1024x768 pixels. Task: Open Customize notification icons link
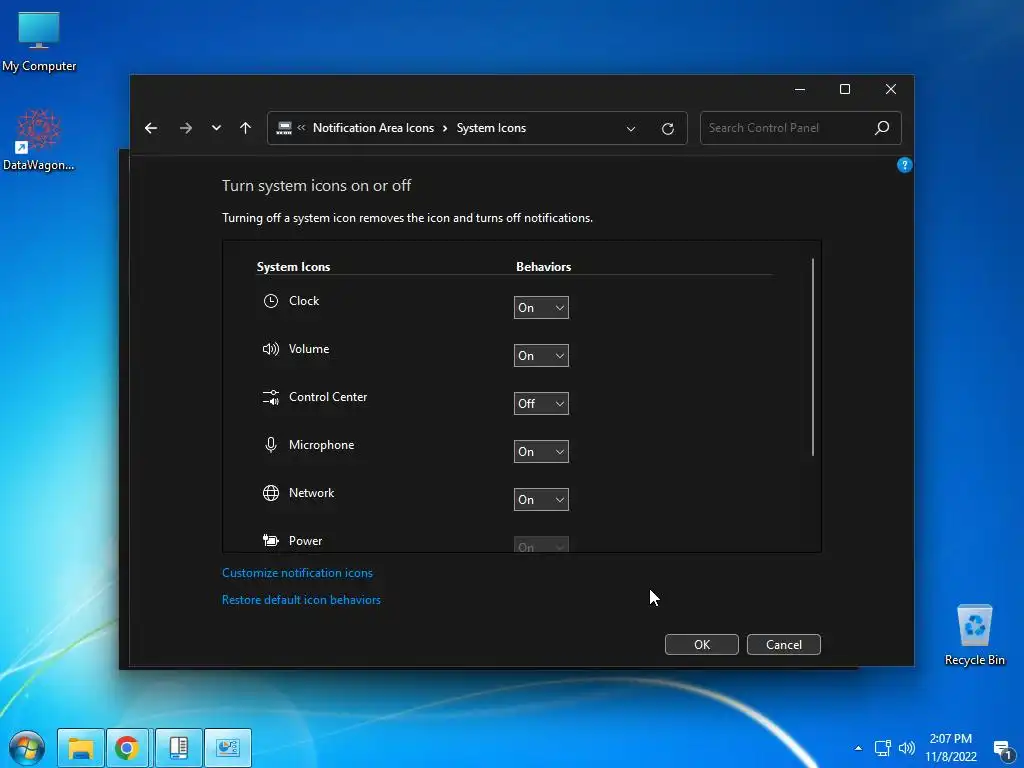297,573
